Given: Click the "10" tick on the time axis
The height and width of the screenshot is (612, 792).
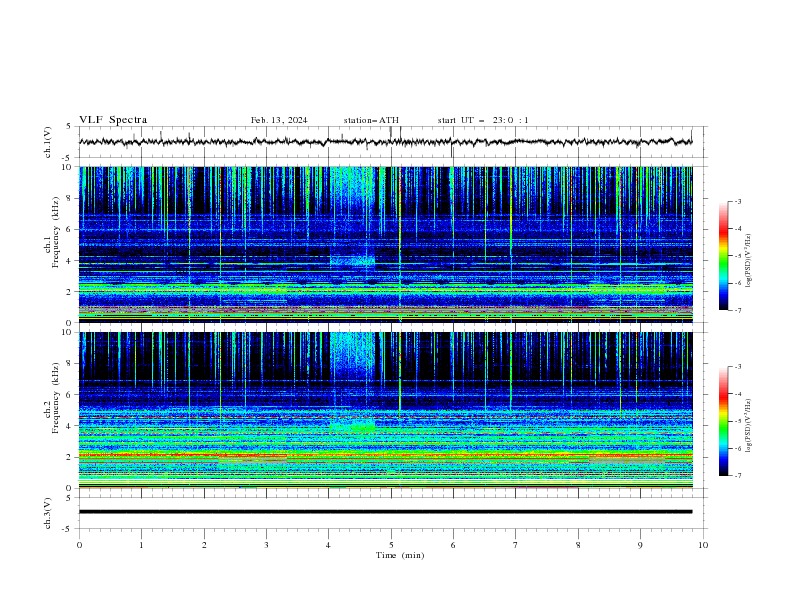Looking at the screenshot, I should pyautogui.click(x=703, y=545).
